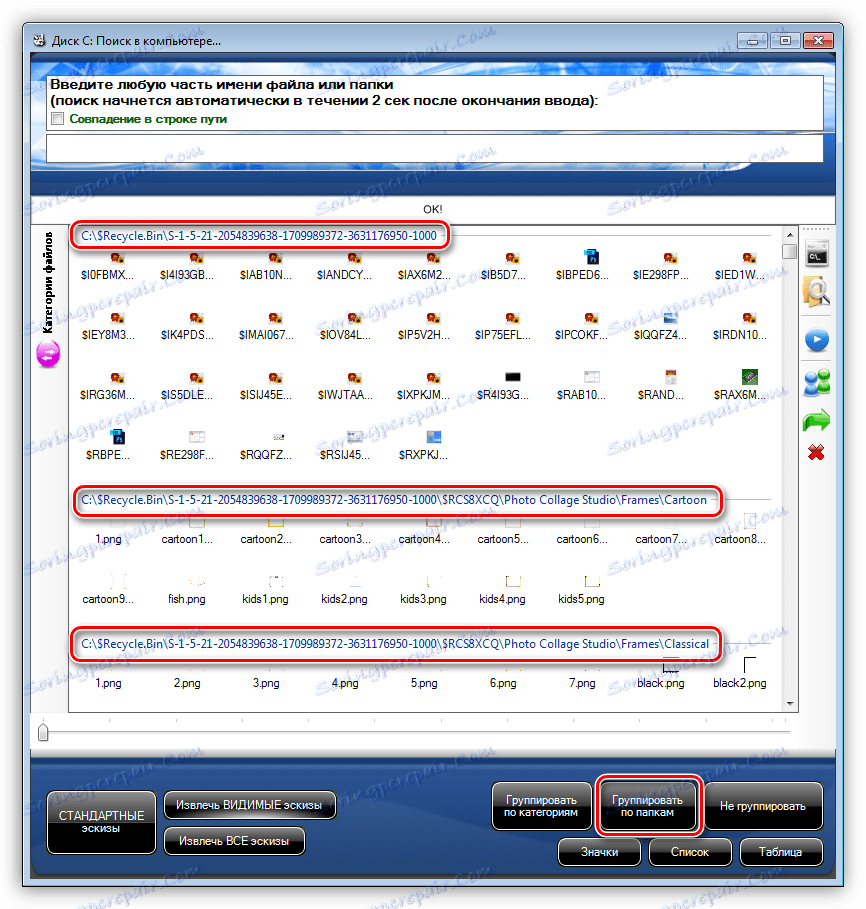Select the $I0FBMX... file icon
This screenshot has height=909, width=866.
click(x=117, y=258)
